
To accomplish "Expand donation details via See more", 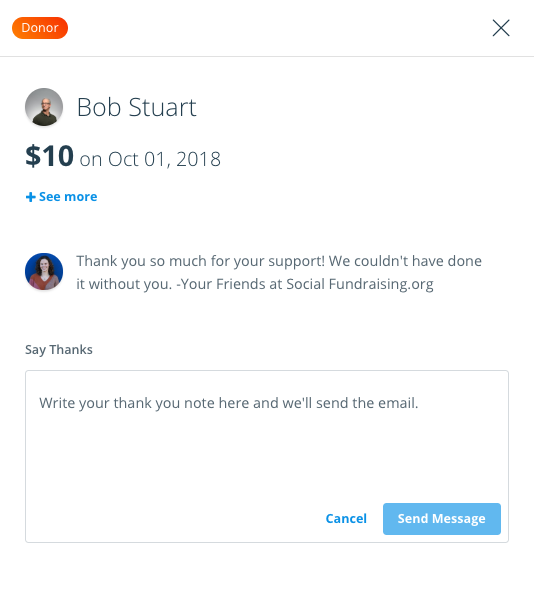I will (x=61, y=197).
